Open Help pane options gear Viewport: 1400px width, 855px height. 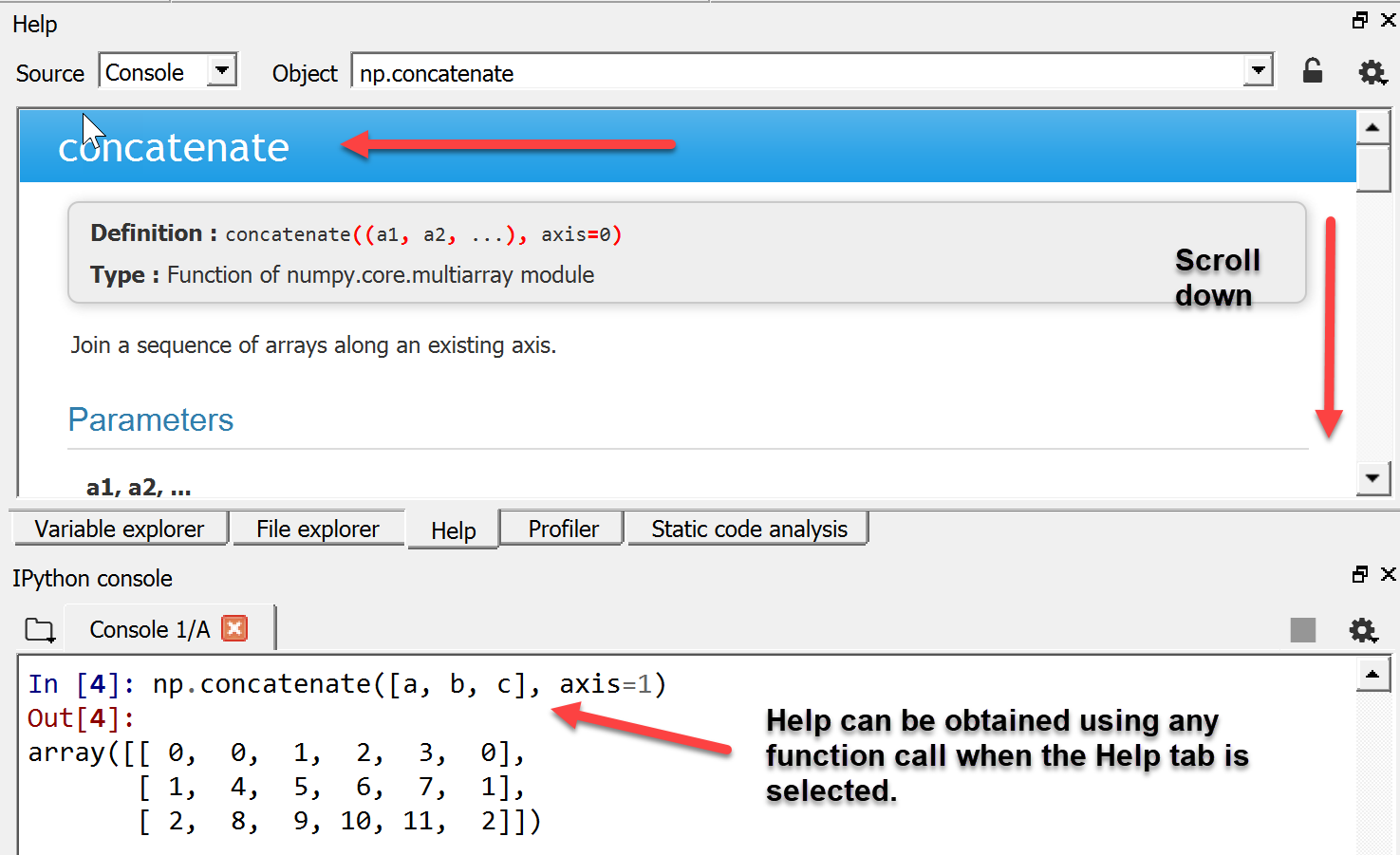pos(1372,72)
